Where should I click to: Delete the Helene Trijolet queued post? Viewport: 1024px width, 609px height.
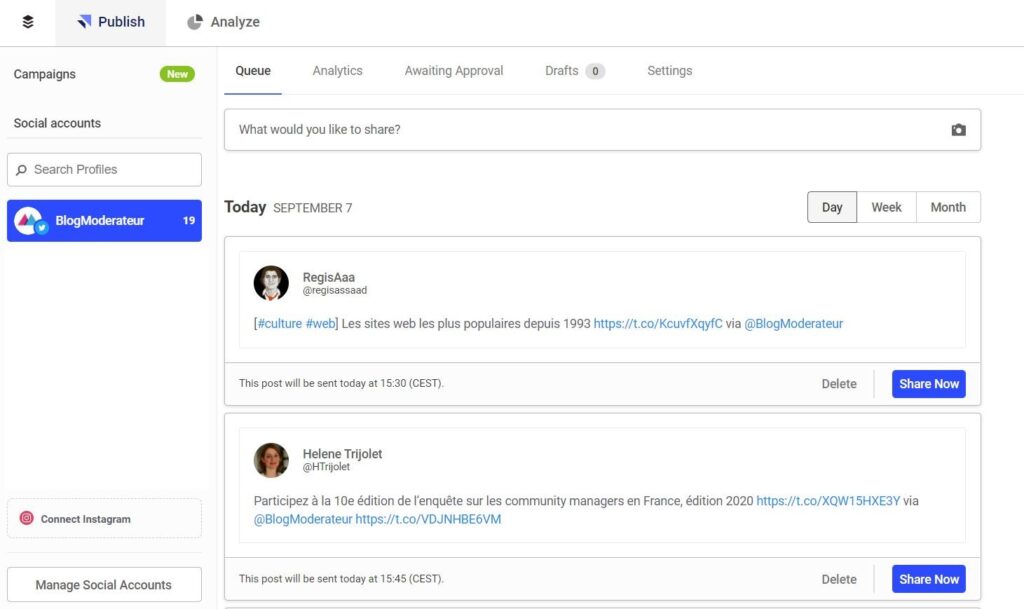(838, 579)
